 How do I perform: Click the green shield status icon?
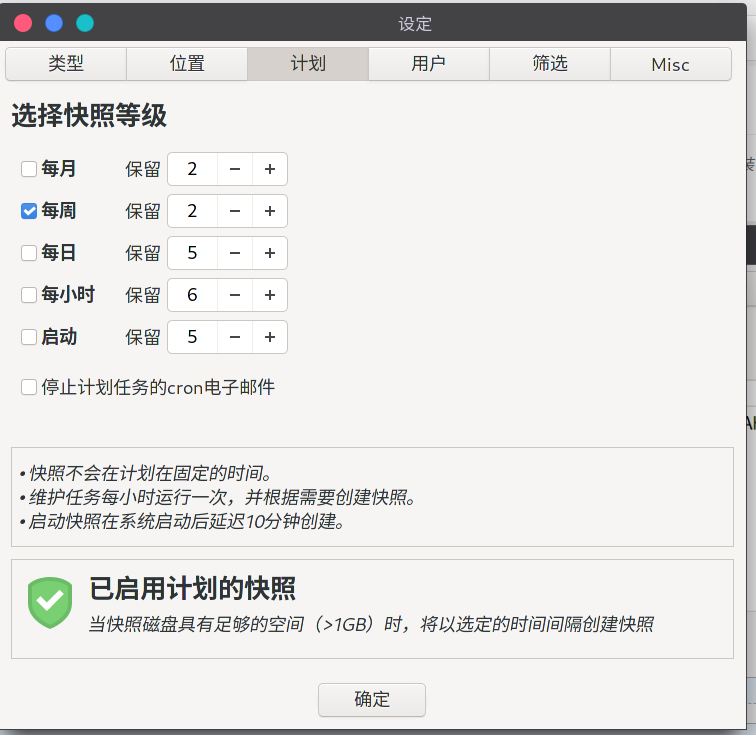click(x=50, y=602)
